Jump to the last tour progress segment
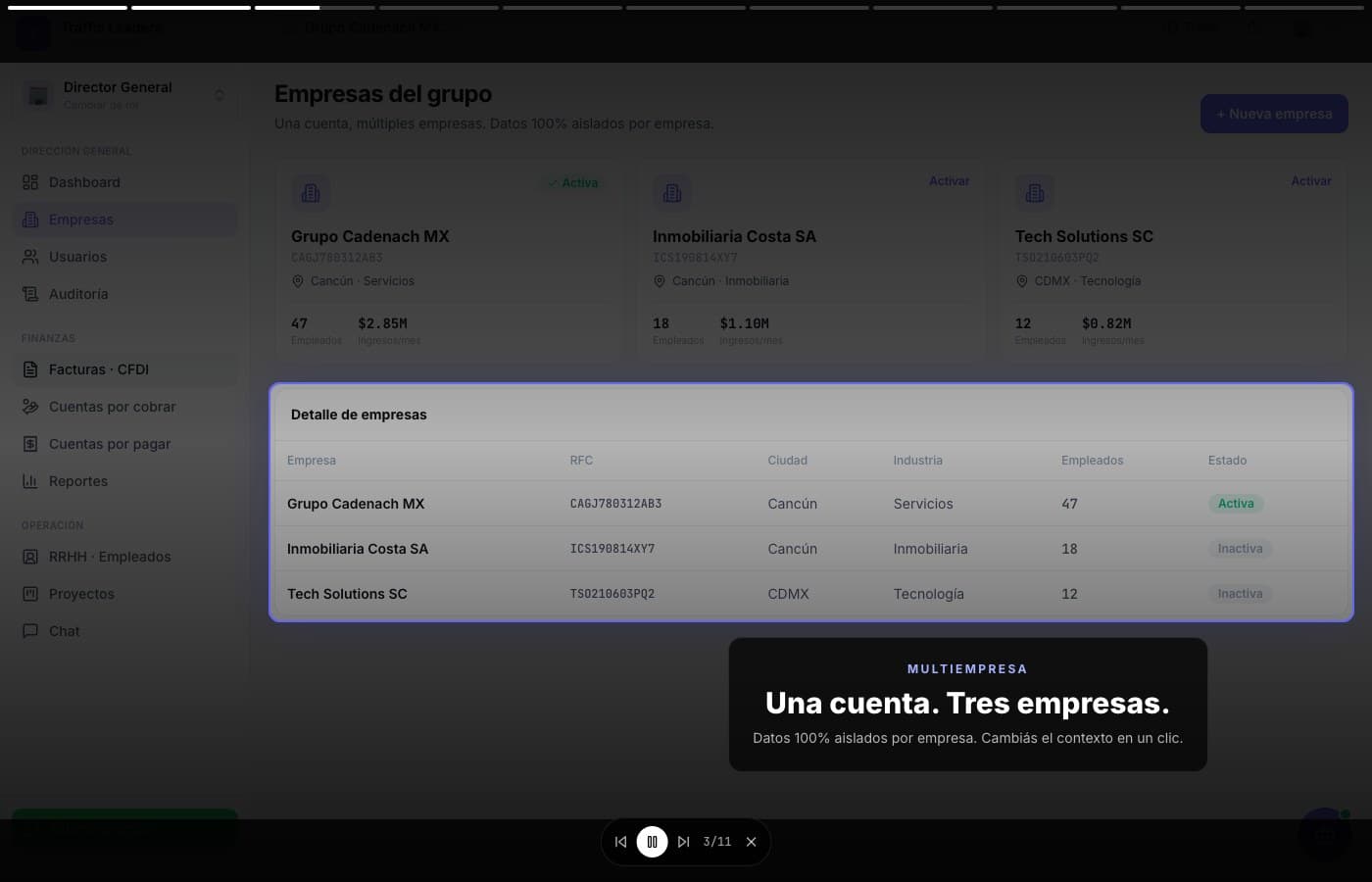 tap(1304, 8)
